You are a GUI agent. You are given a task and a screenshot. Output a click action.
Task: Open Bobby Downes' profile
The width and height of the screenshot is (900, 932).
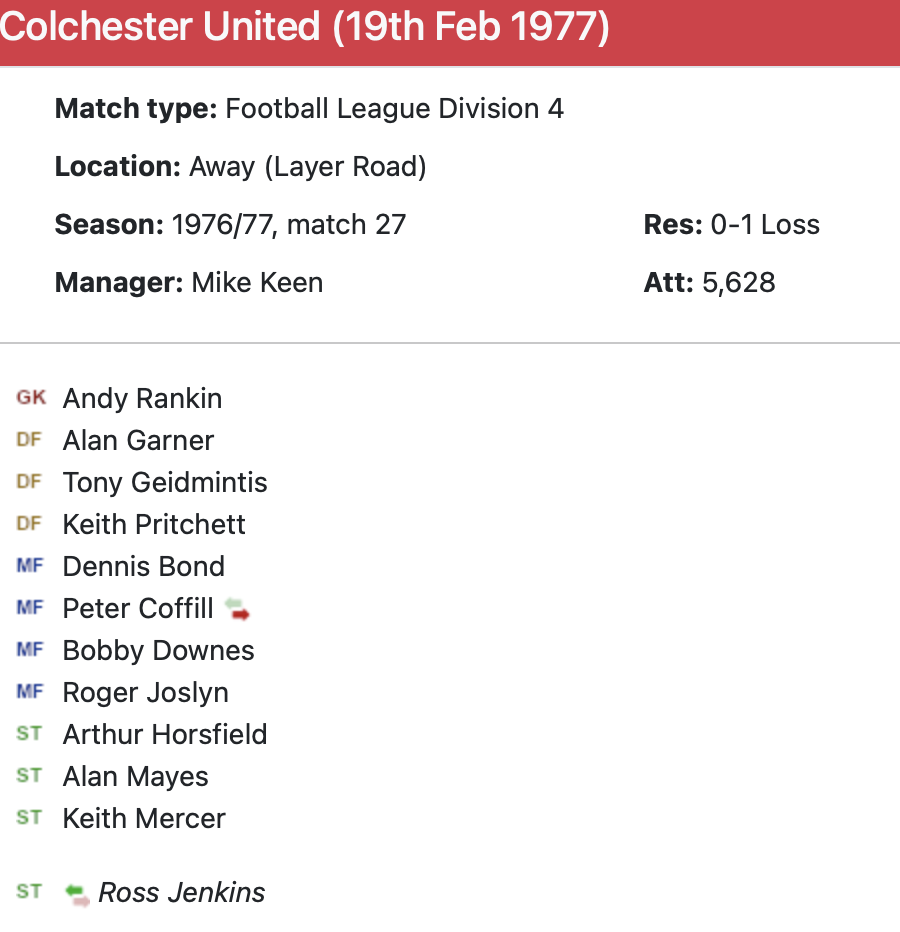click(x=158, y=650)
